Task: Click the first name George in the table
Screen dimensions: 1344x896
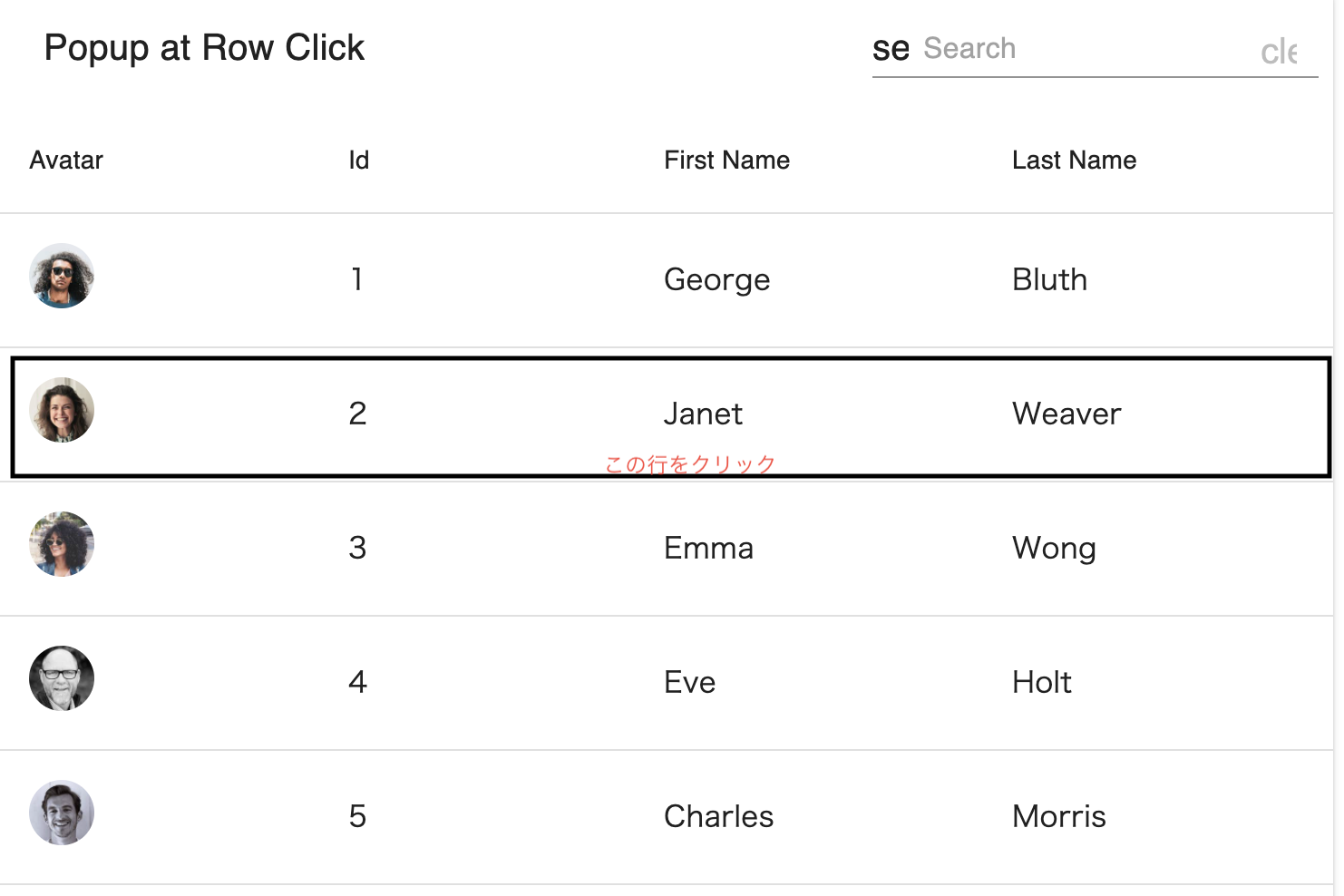Action: pyautogui.click(x=716, y=279)
